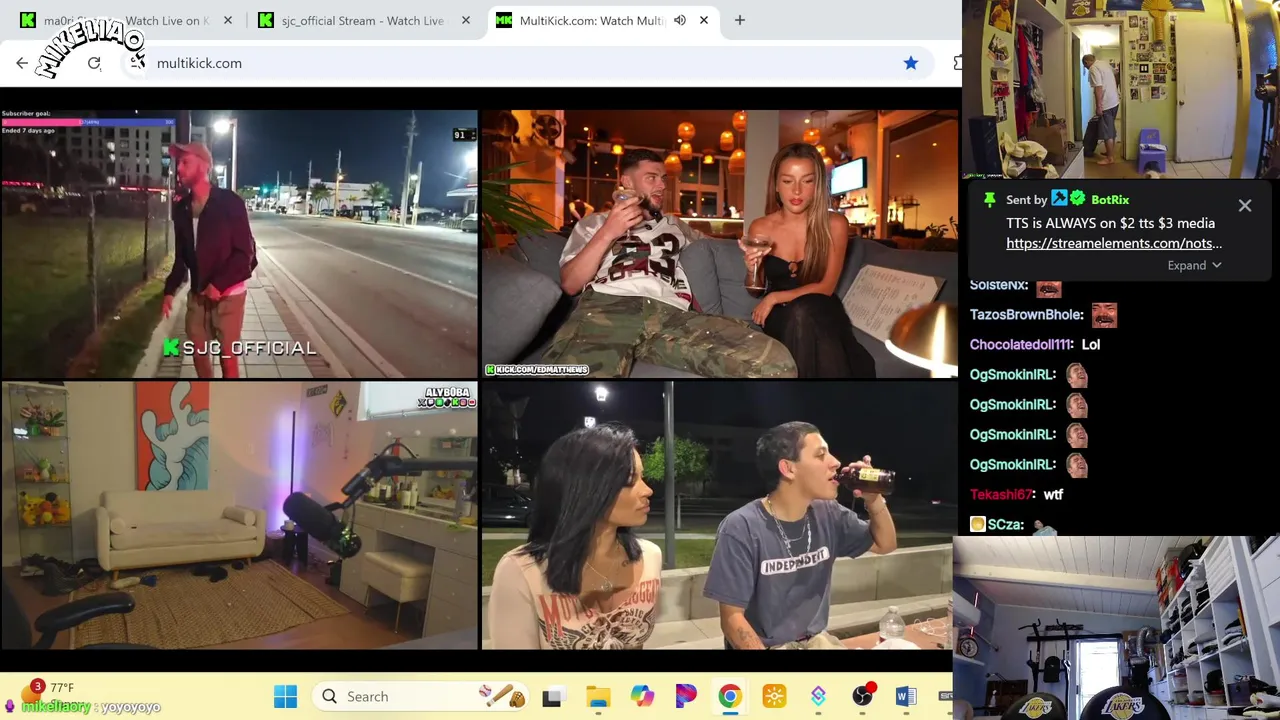Switch to Chrome on the taskbar

pyautogui.click(x=730, y=697)
